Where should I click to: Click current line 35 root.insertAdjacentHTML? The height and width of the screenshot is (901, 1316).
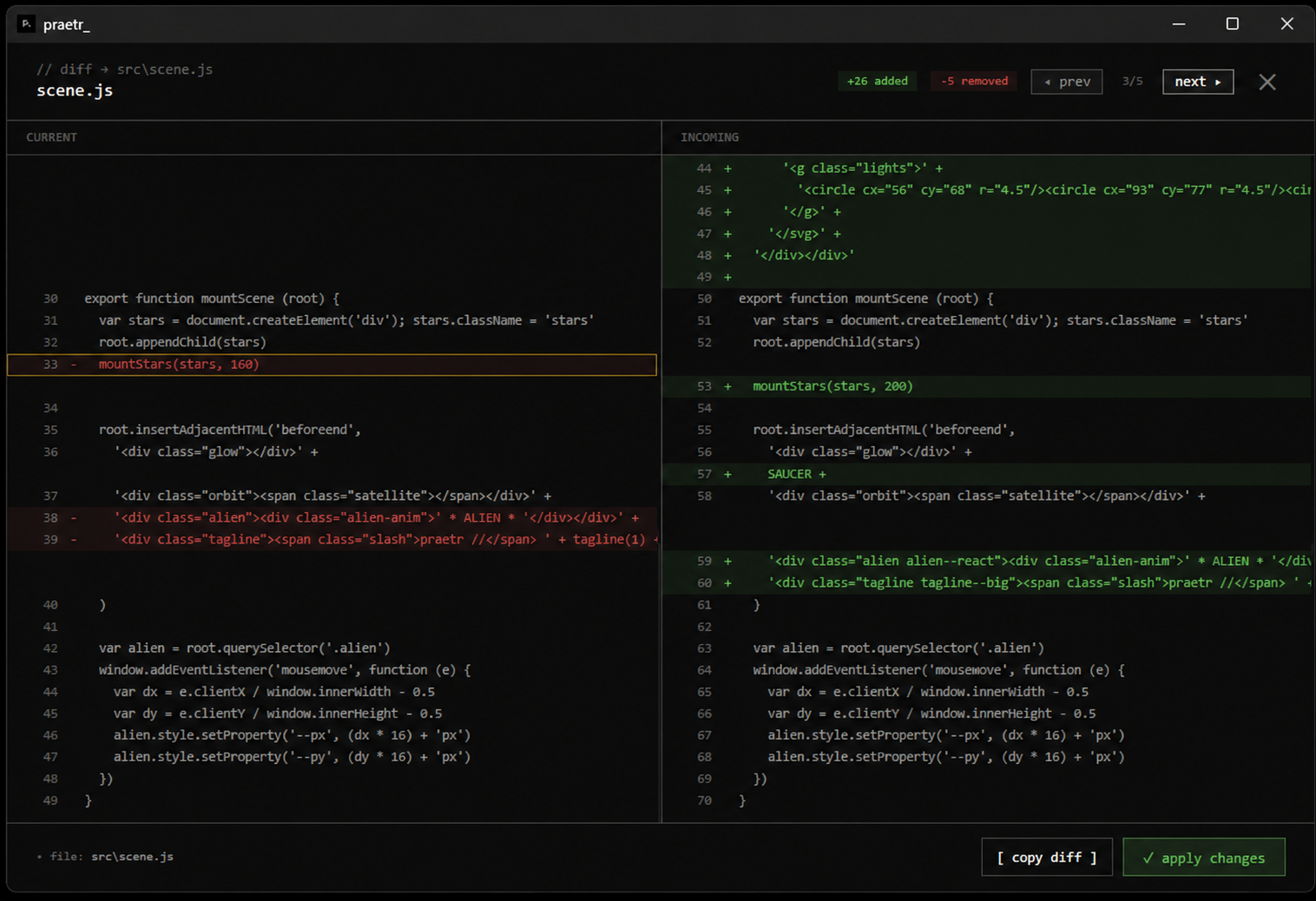[x=332, y=430]
